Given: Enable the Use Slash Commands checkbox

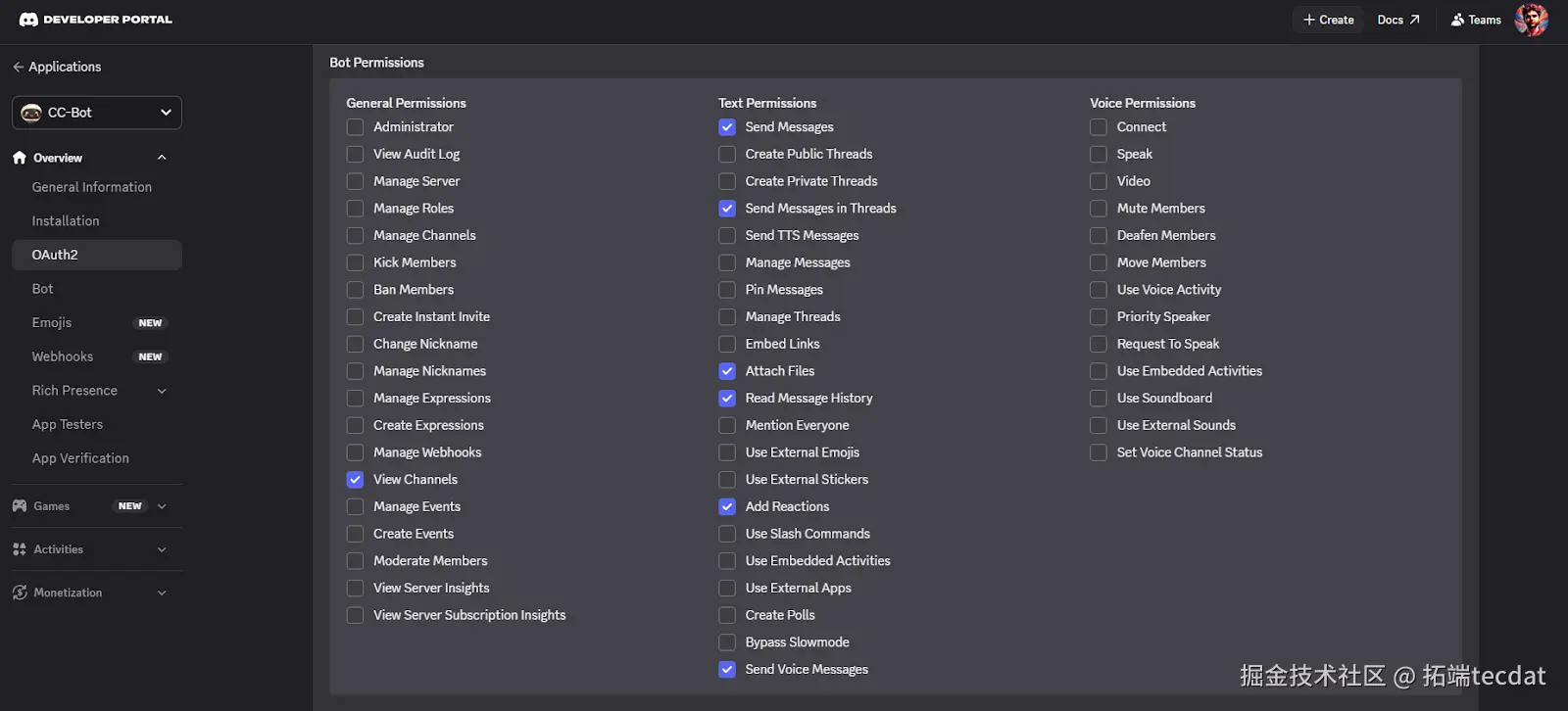Looking at the screenshot, I should point(727,534).
